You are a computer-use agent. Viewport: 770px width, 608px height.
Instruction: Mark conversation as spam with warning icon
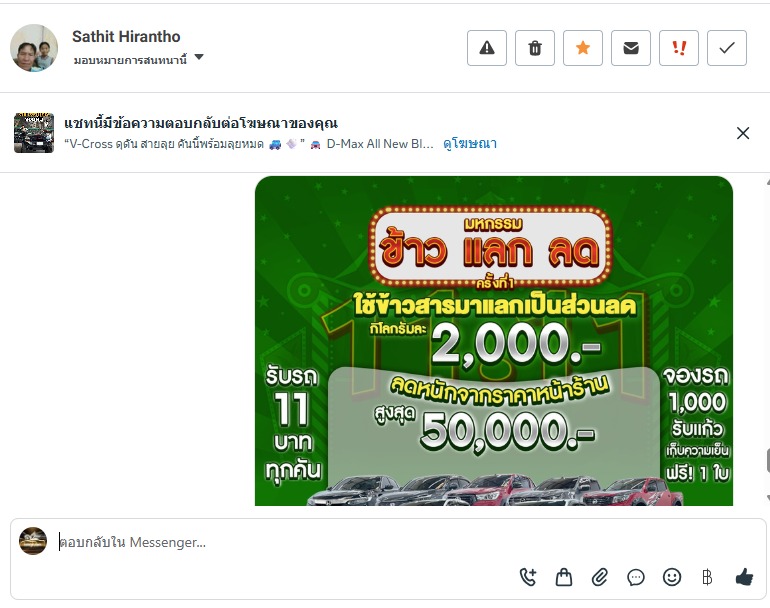[487, 48]
